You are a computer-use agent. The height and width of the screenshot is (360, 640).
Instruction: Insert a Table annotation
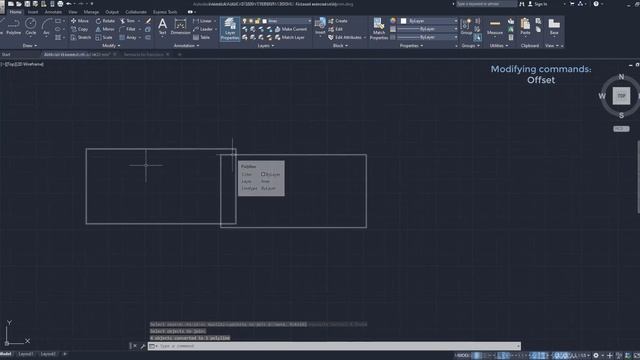201,37
